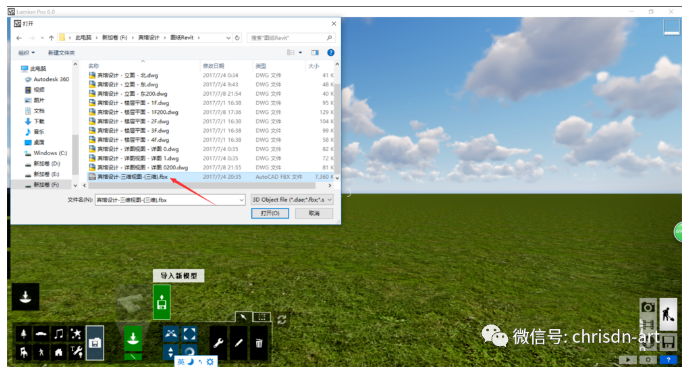The image size is (684, 372).
Task: Select the Imported models category button
Action: tap(95, 343)
